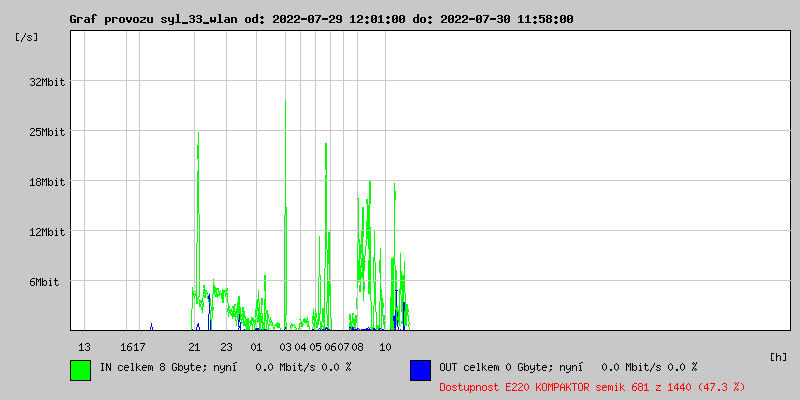Click the [/s] unit label
The image size is (800, 400).
[x=28, y=37]
